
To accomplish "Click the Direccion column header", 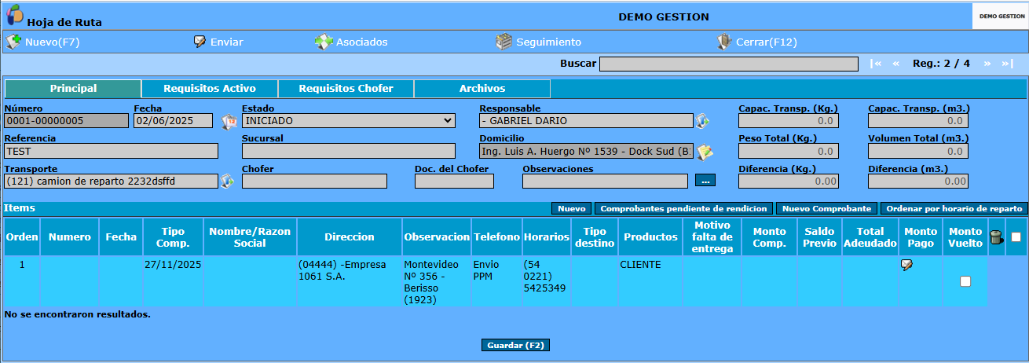I will point(349,237).
